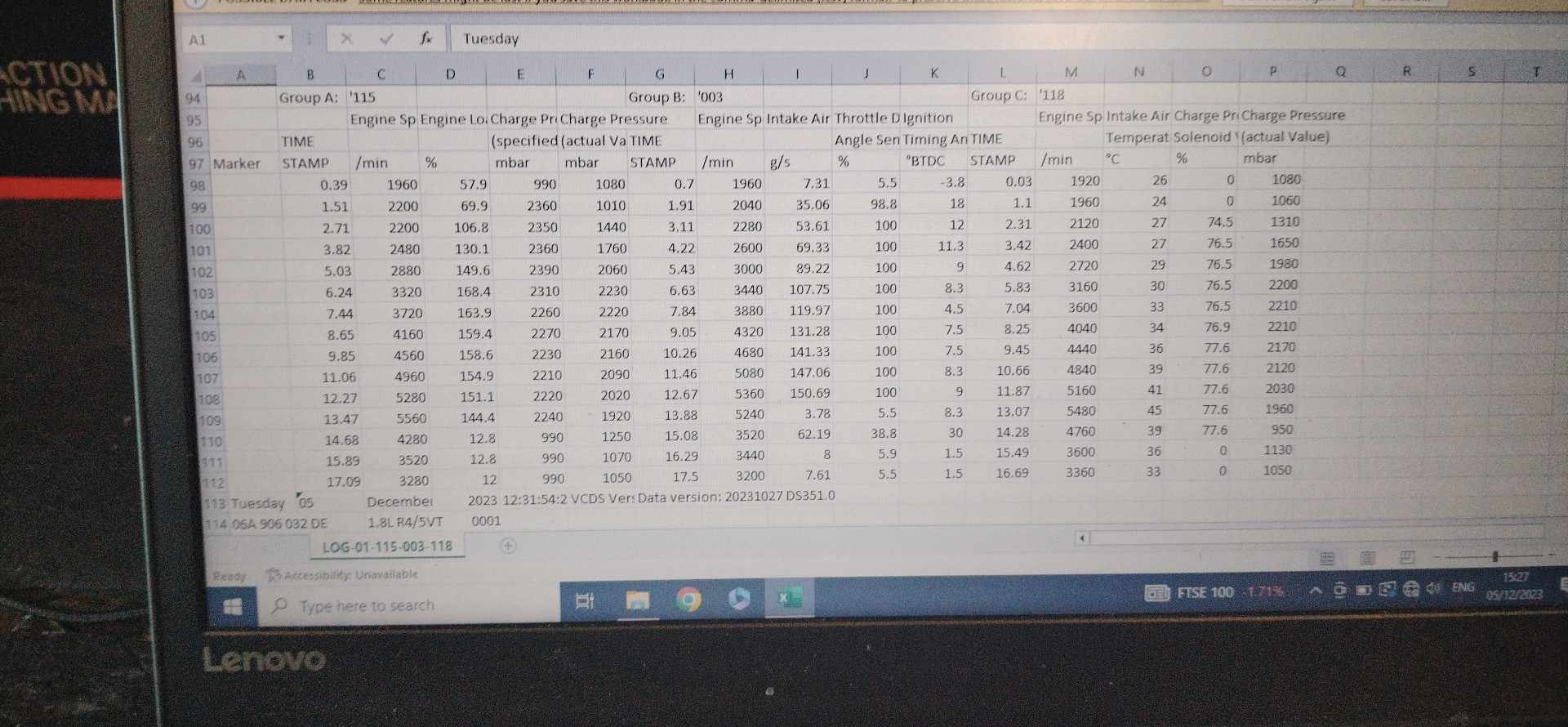1568x727 pixels.
Task: Open Google Chrome from the taskbar
Action: point(688,600)
